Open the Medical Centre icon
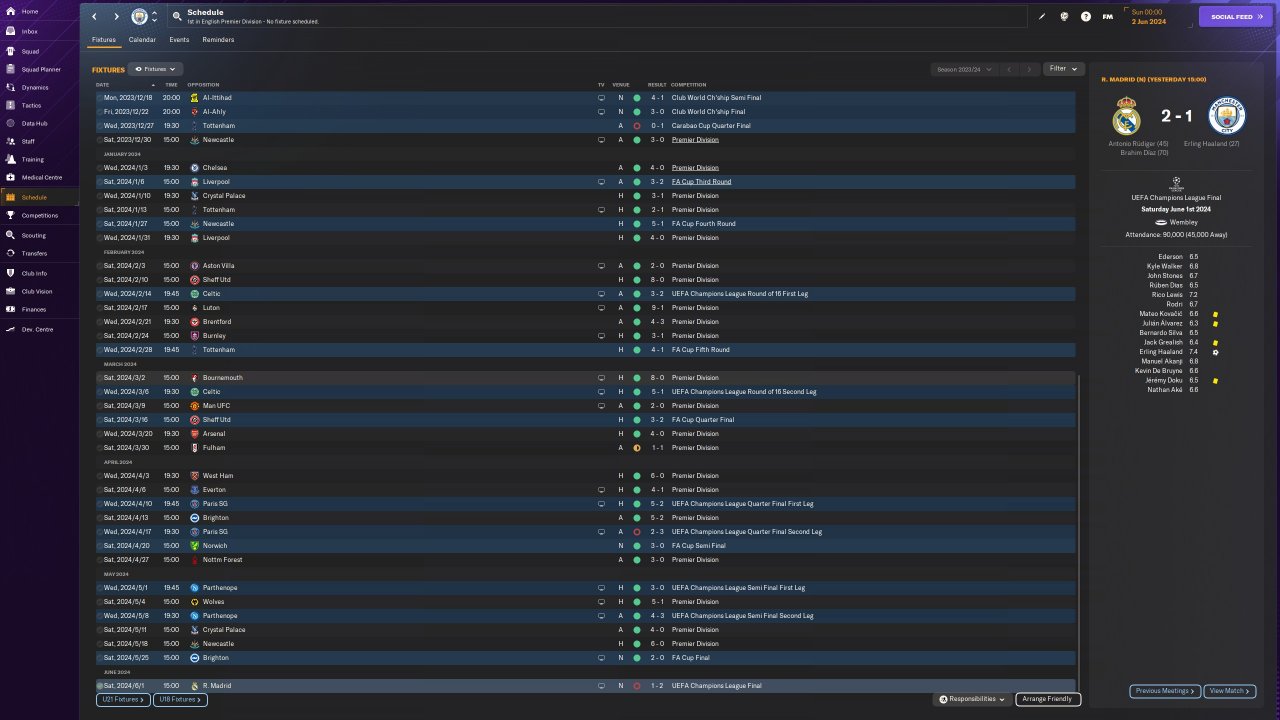 (x=10, y=177)
